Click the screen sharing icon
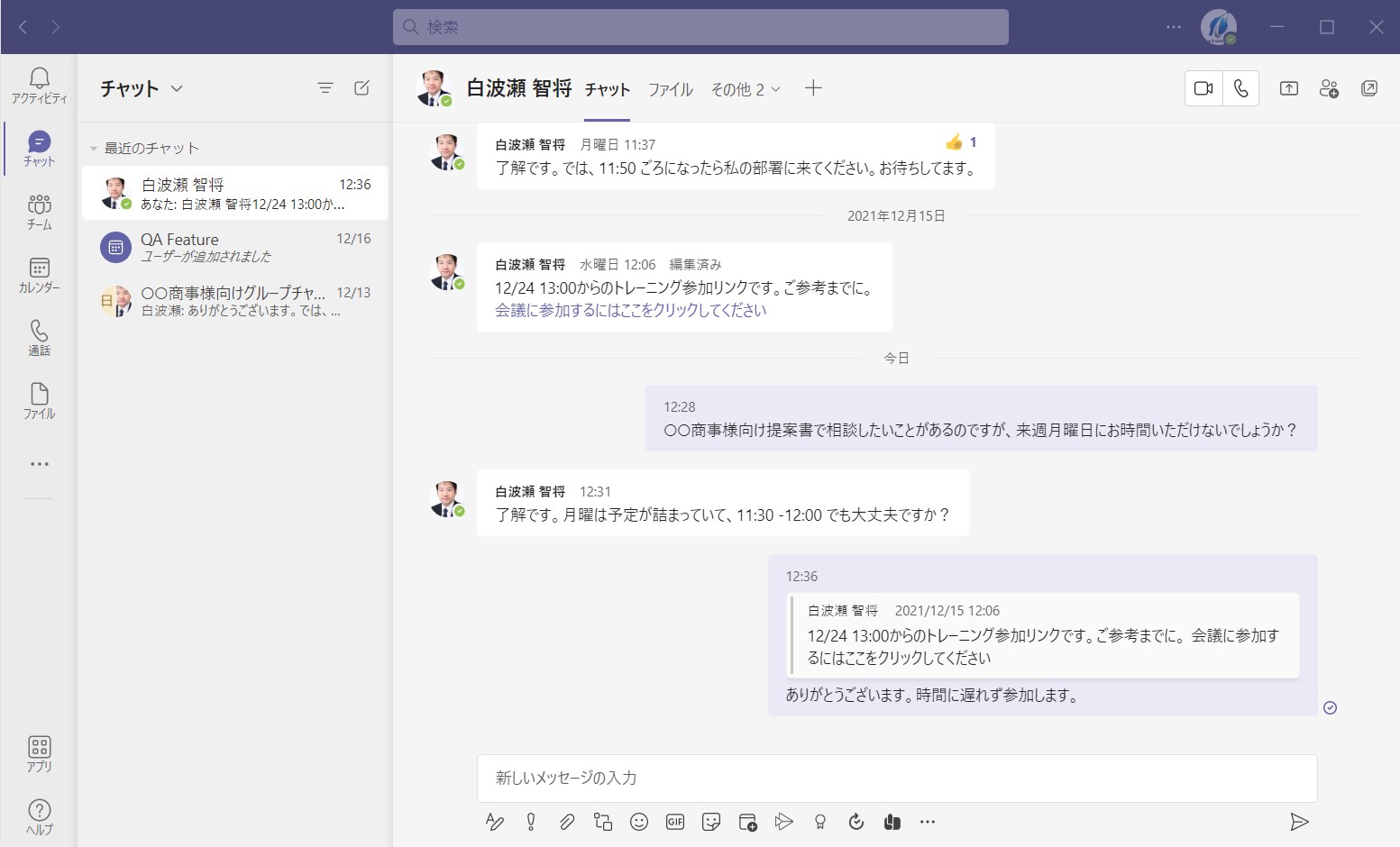Viewport: 1400px width, 847px height. (1288, 88)
